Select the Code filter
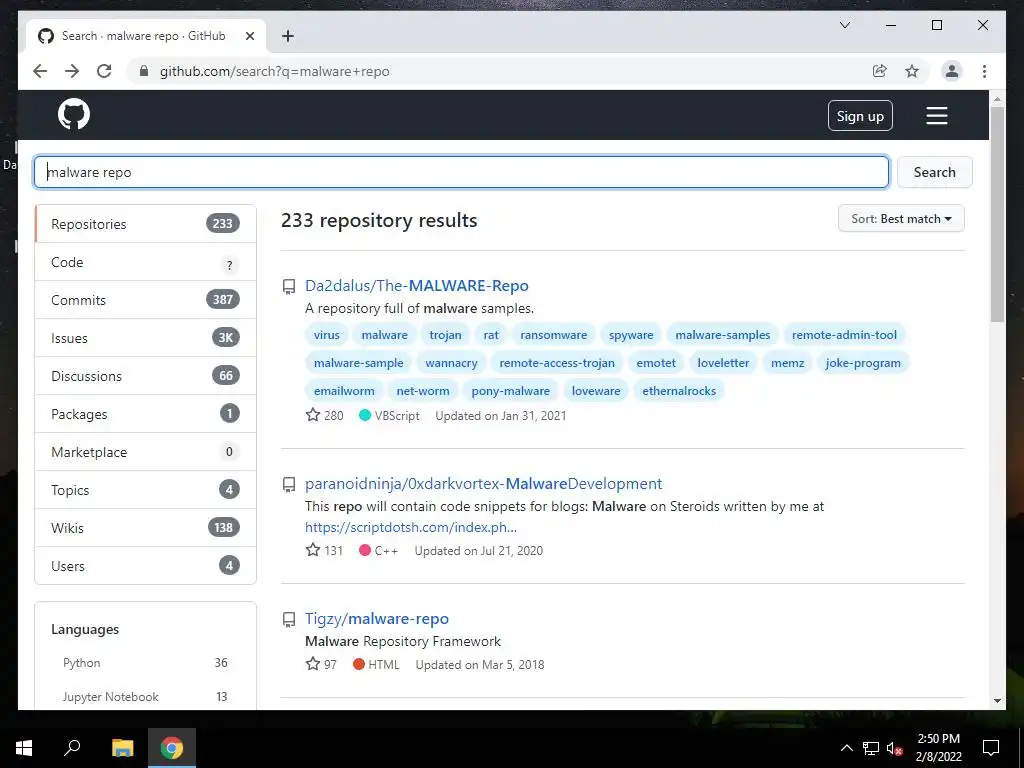 146,262
